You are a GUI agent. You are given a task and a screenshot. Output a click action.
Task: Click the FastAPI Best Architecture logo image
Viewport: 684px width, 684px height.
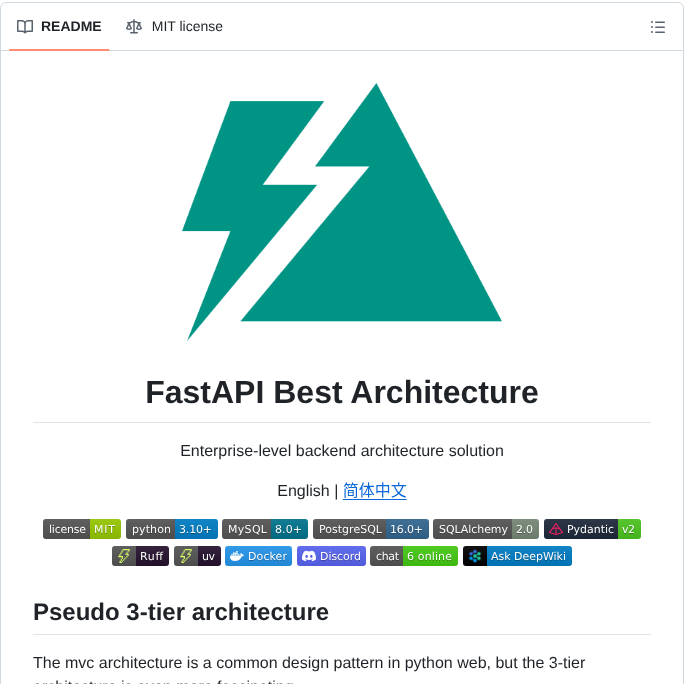[x=342, y=212]
